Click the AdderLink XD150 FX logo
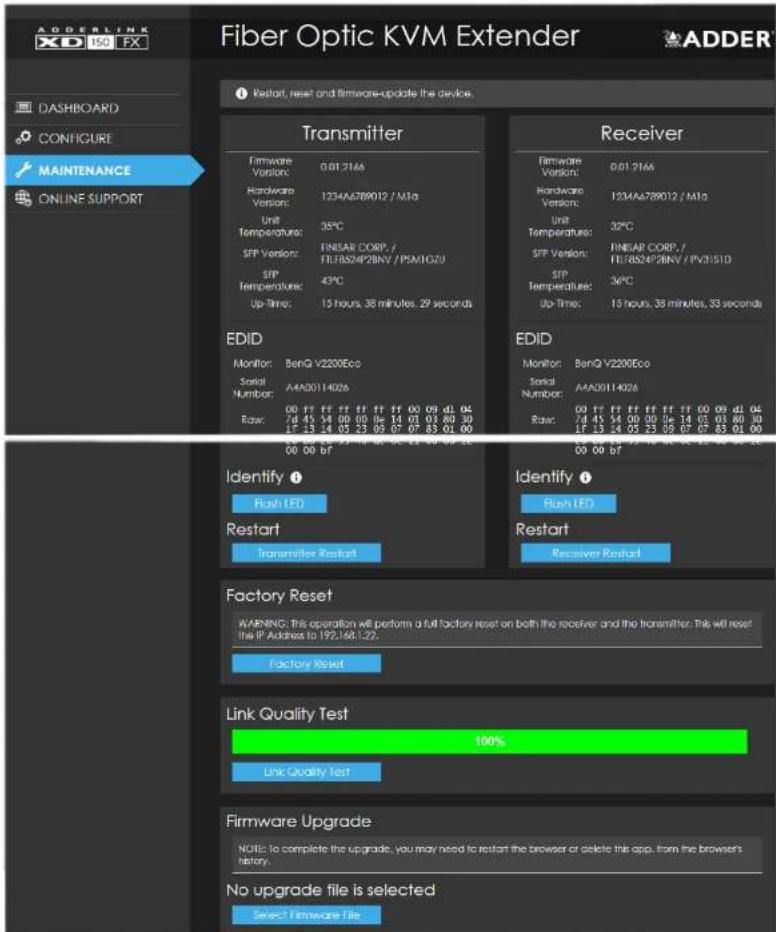 pyautogui.click(x=92, y=38)
